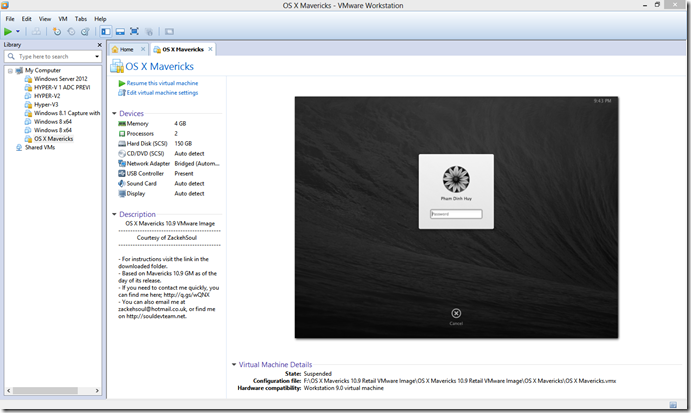Click the VMware icon in the title bar
The image size is (691, 413).
pyautogui.click(x=5, y=5)
